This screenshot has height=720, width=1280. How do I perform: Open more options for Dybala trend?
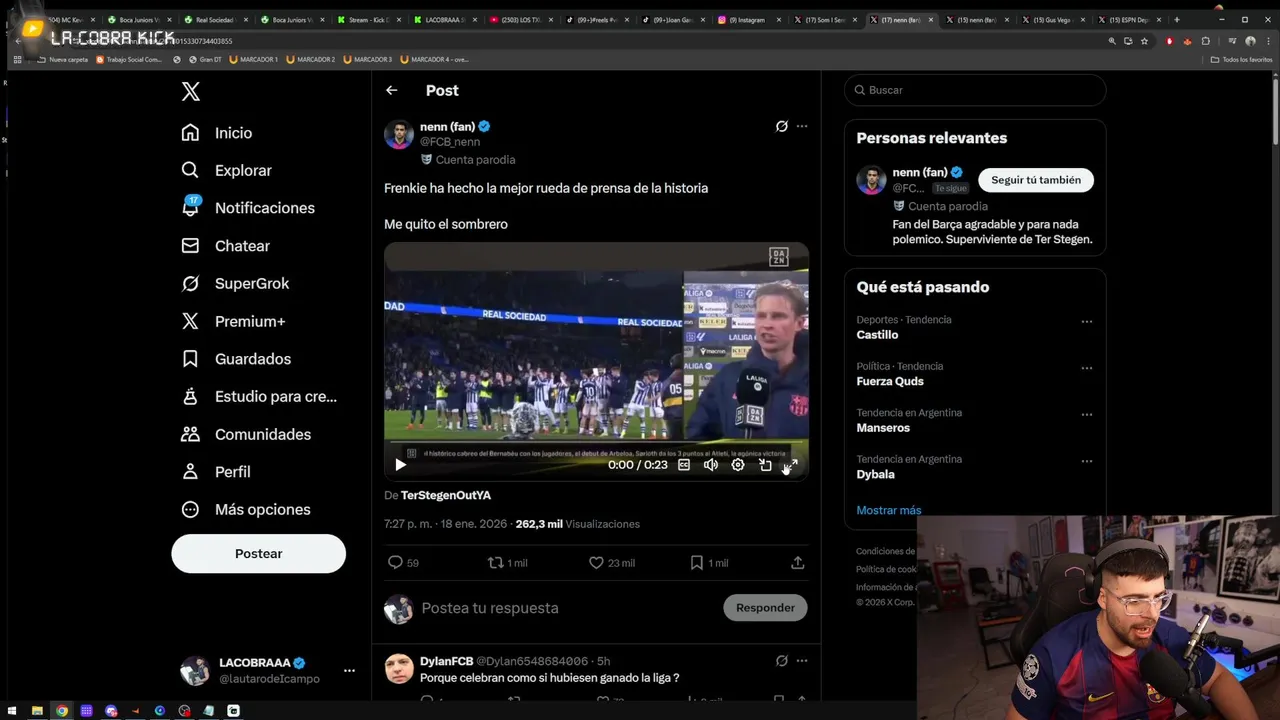pos(1087,461)
